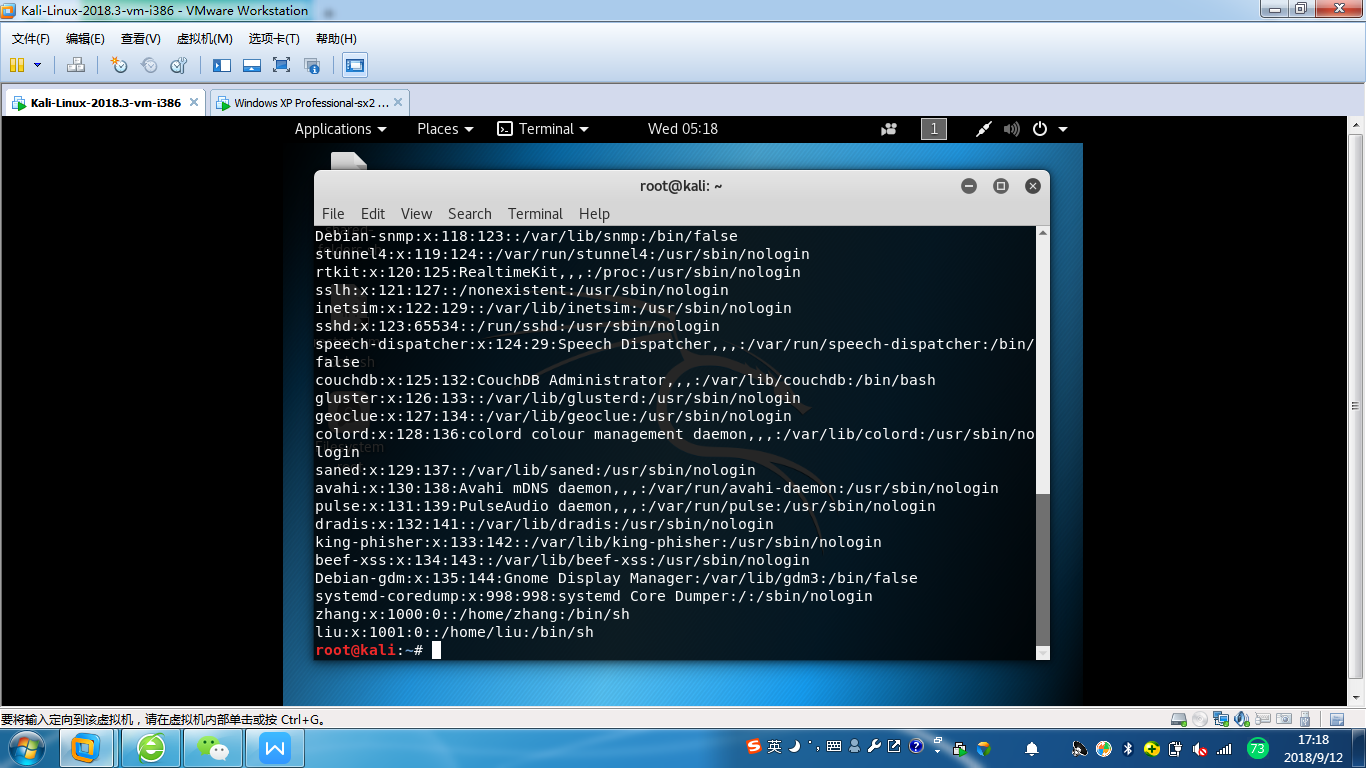Screen dimensions: 1366x768
Task: Open the 编辑(E) menu
Action: tap(85, 39)
